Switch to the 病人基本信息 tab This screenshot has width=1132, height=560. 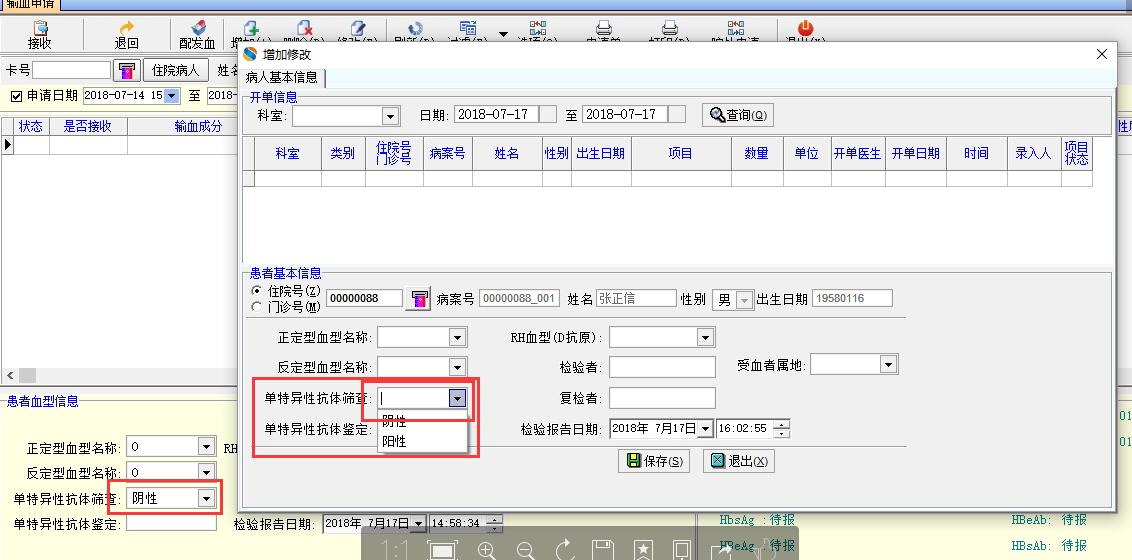pyautogui.click(x=282, y=77)
